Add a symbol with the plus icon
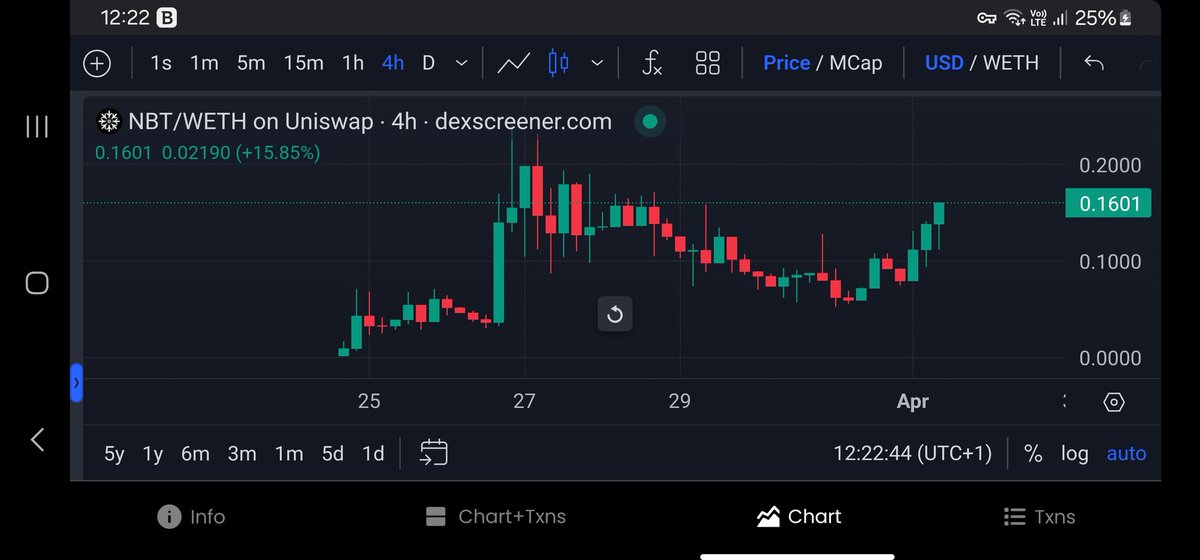This screenshot has height=560, width=1200. pos(96,63)
